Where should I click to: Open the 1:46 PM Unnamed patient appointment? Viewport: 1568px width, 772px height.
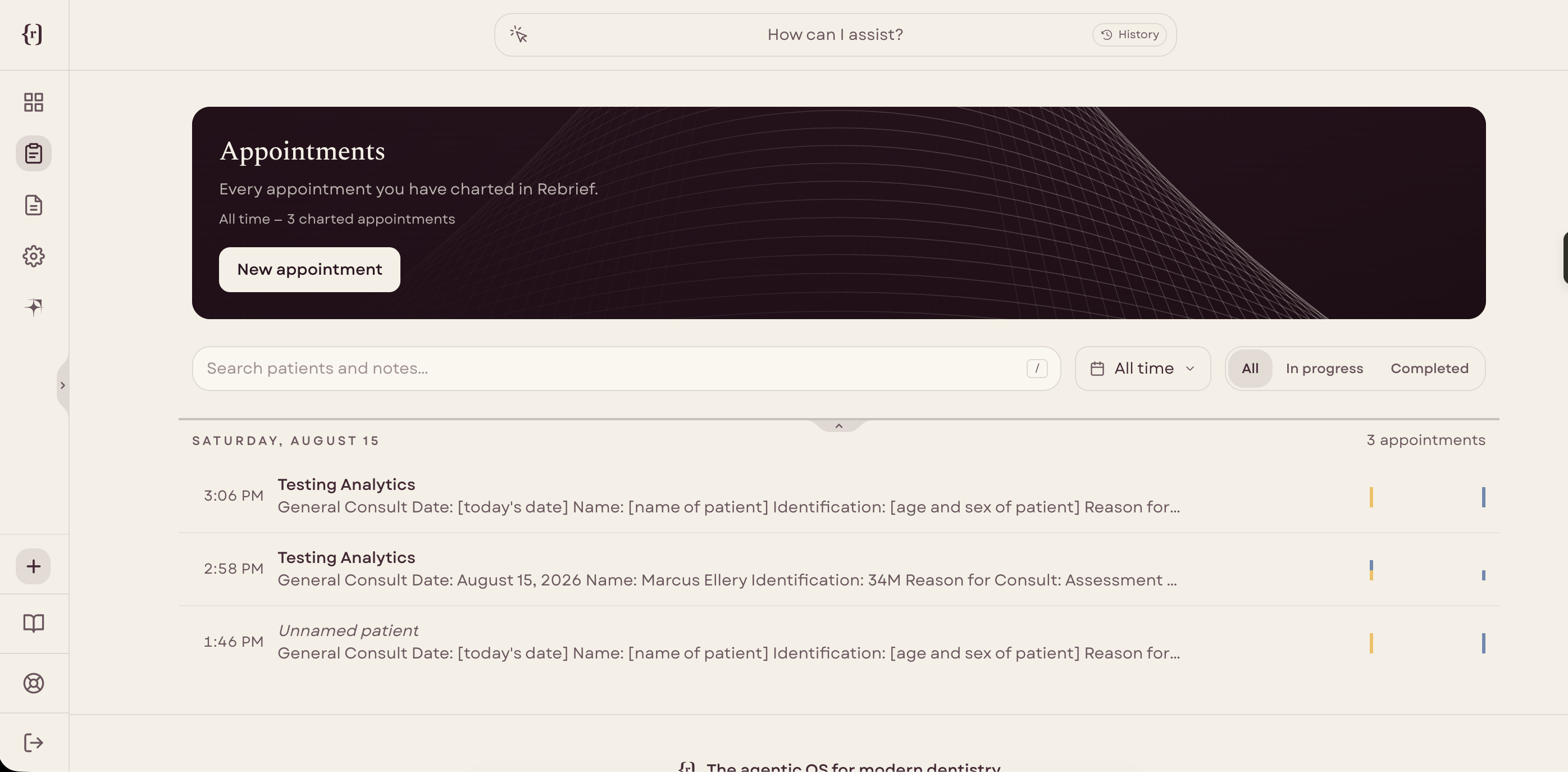point(839,642)
